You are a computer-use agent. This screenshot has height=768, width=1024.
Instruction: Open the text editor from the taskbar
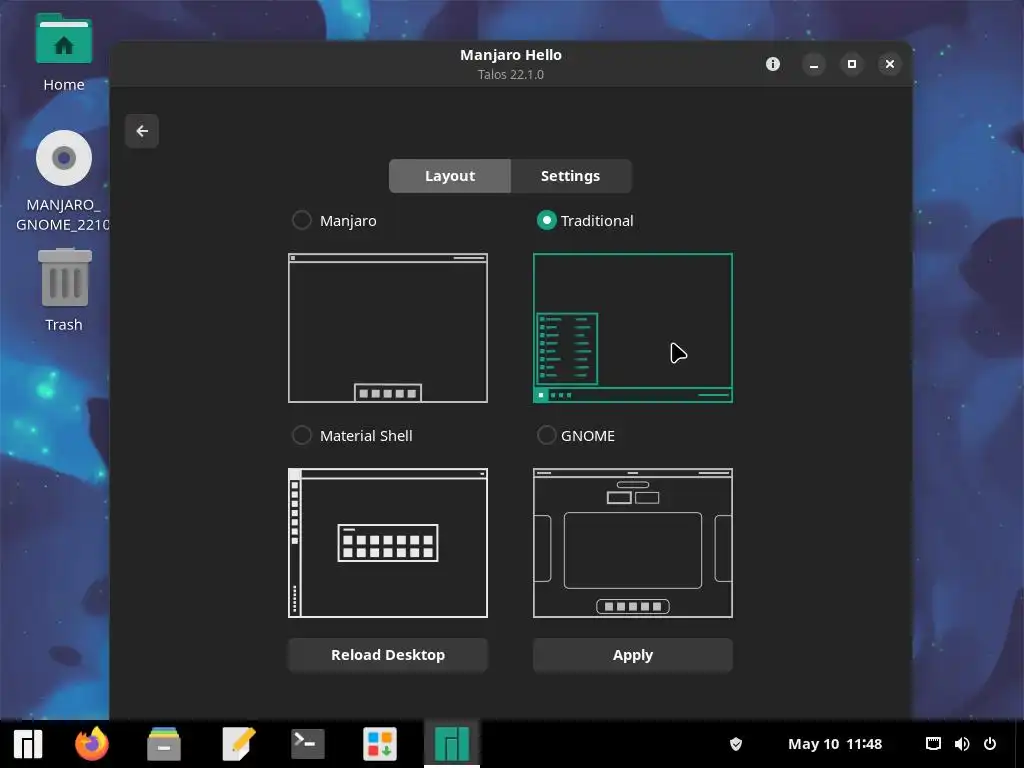(238, 744)
